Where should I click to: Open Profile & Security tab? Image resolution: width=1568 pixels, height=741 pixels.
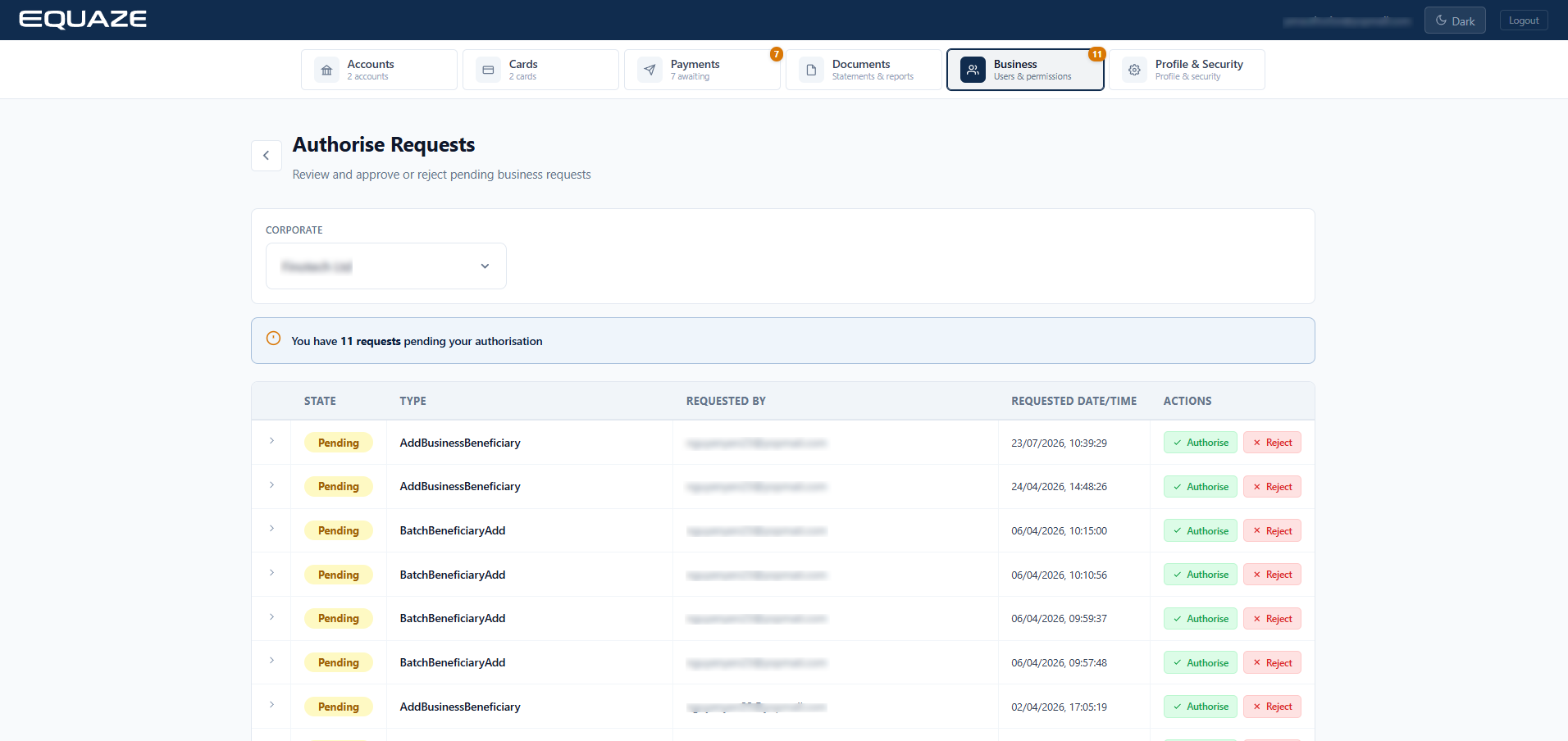click(1187, 70)
